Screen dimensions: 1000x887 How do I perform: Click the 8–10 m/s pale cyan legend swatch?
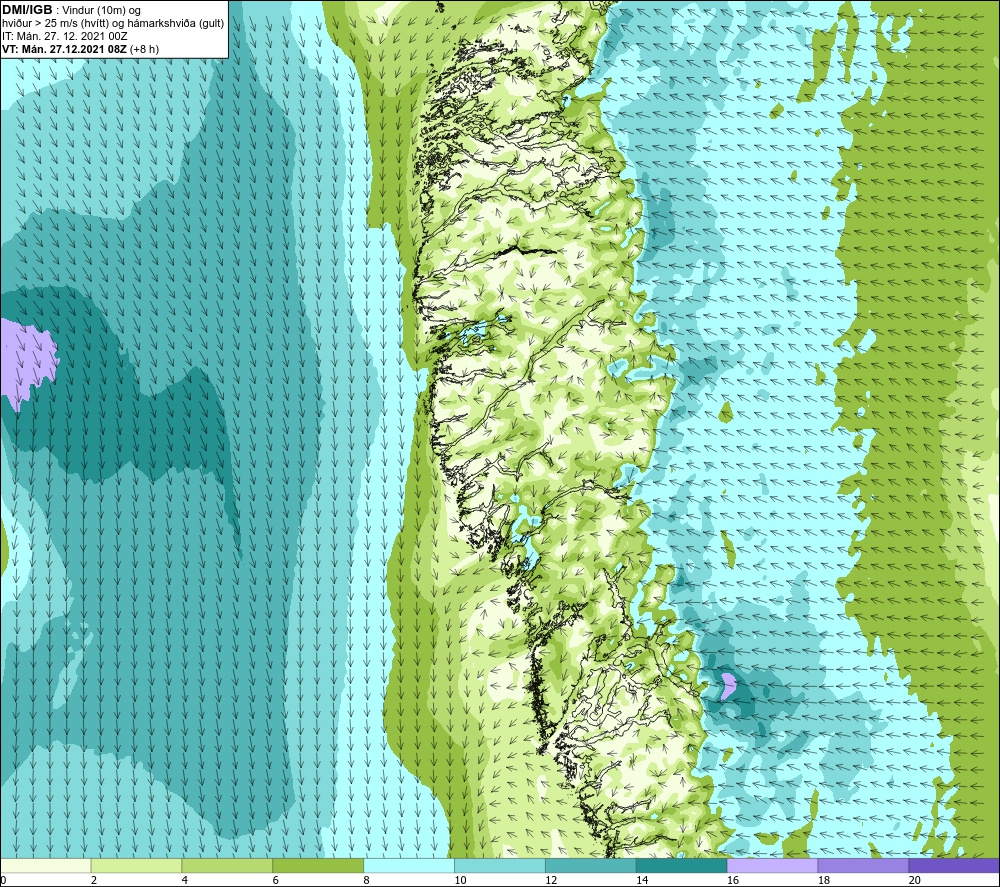(409, 865)
